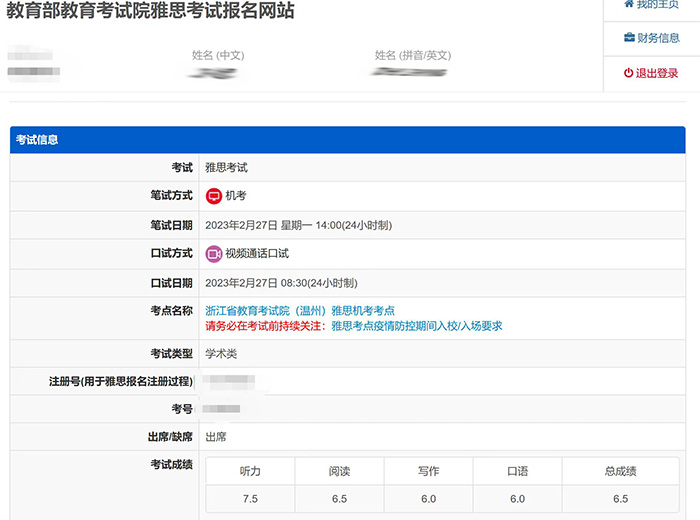Click the 阅读 score 6.5 cell
The width and height of the screenshot is (700, 520).
click(339, 499)
